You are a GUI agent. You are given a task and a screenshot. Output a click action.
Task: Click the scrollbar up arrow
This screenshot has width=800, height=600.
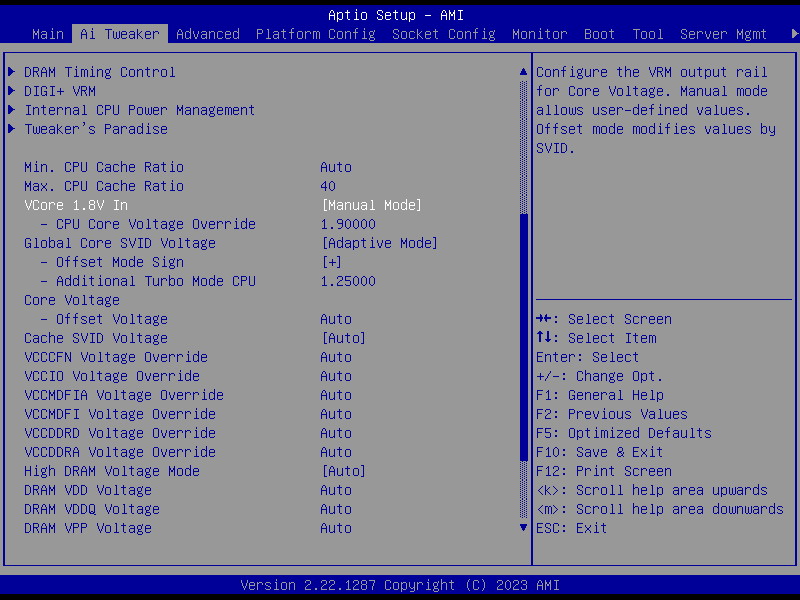[523, 72]
